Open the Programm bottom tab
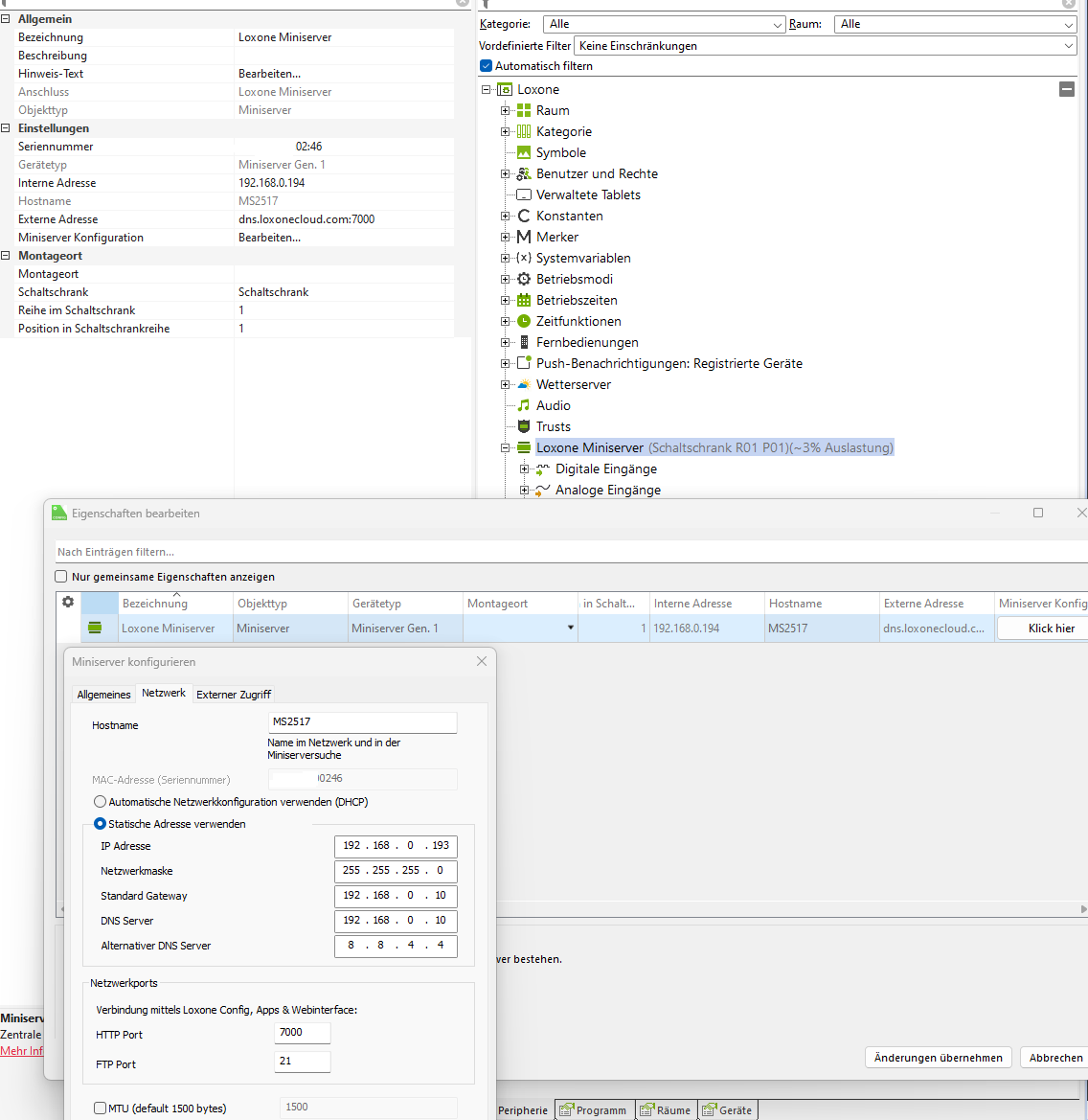The image size is (1088, 1120). tap(594, 1110)
